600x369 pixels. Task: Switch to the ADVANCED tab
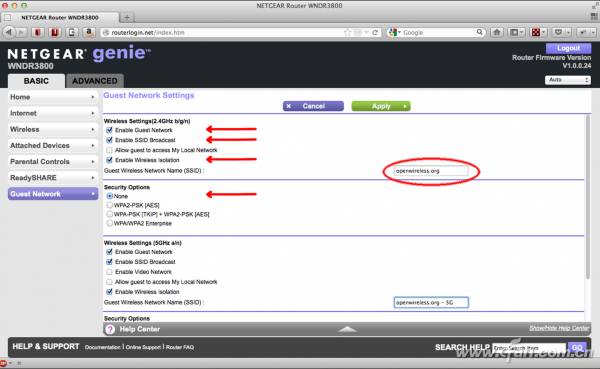(95, 81)
